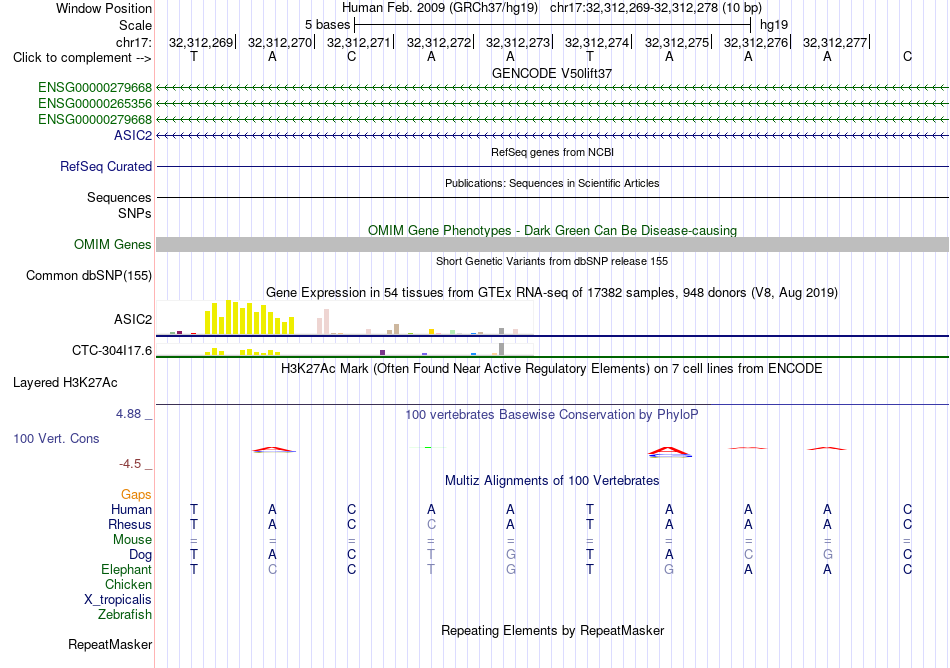Click the 100 Vert. Cons label
The image size is (950, 668).
56,438
